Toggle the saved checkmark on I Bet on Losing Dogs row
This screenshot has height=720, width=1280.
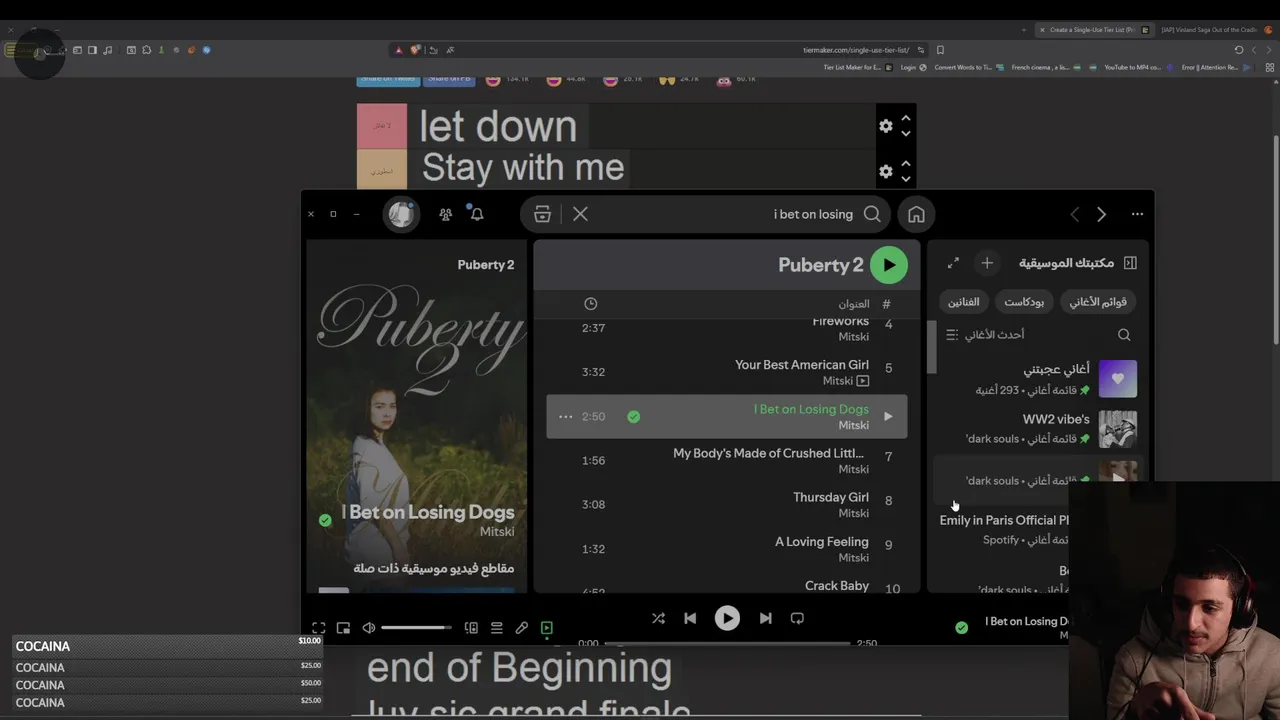tap(633, 417)
